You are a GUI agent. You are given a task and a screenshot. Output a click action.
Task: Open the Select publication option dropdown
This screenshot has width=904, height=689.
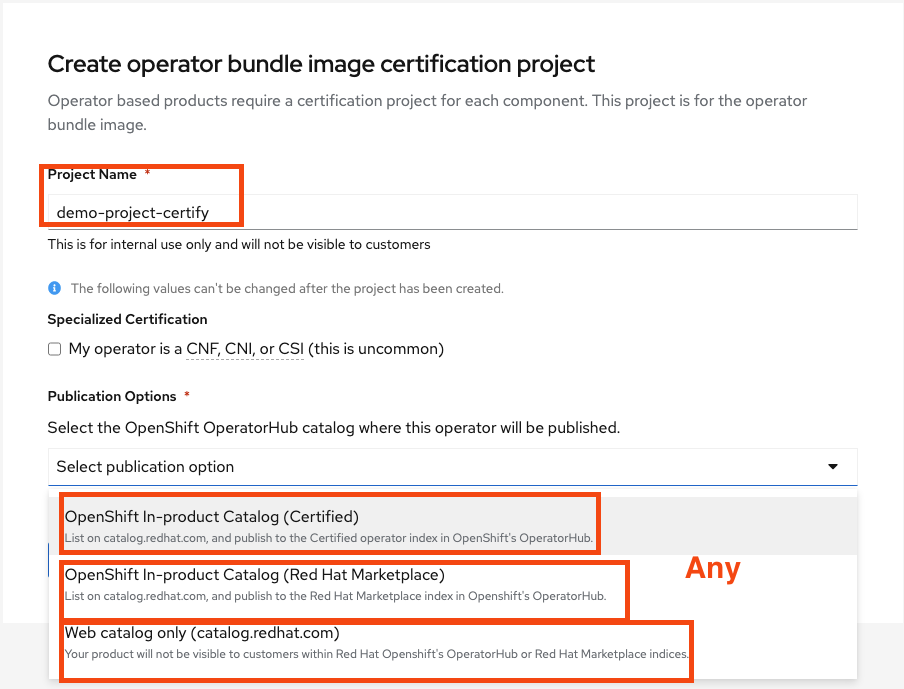[x=453, y=466]
